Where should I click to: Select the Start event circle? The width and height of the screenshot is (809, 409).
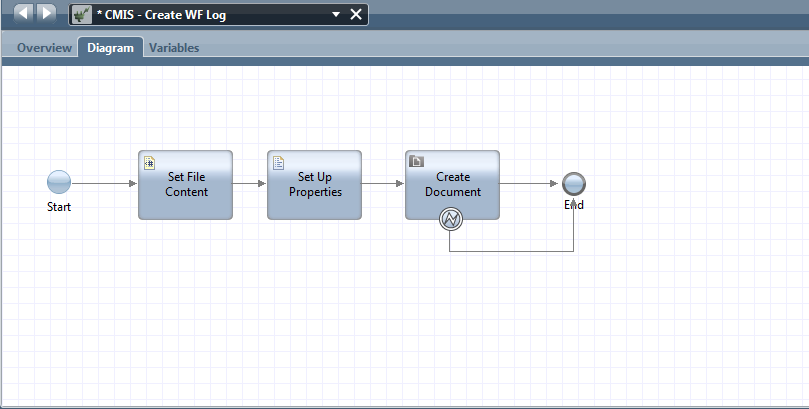point(59,183)
